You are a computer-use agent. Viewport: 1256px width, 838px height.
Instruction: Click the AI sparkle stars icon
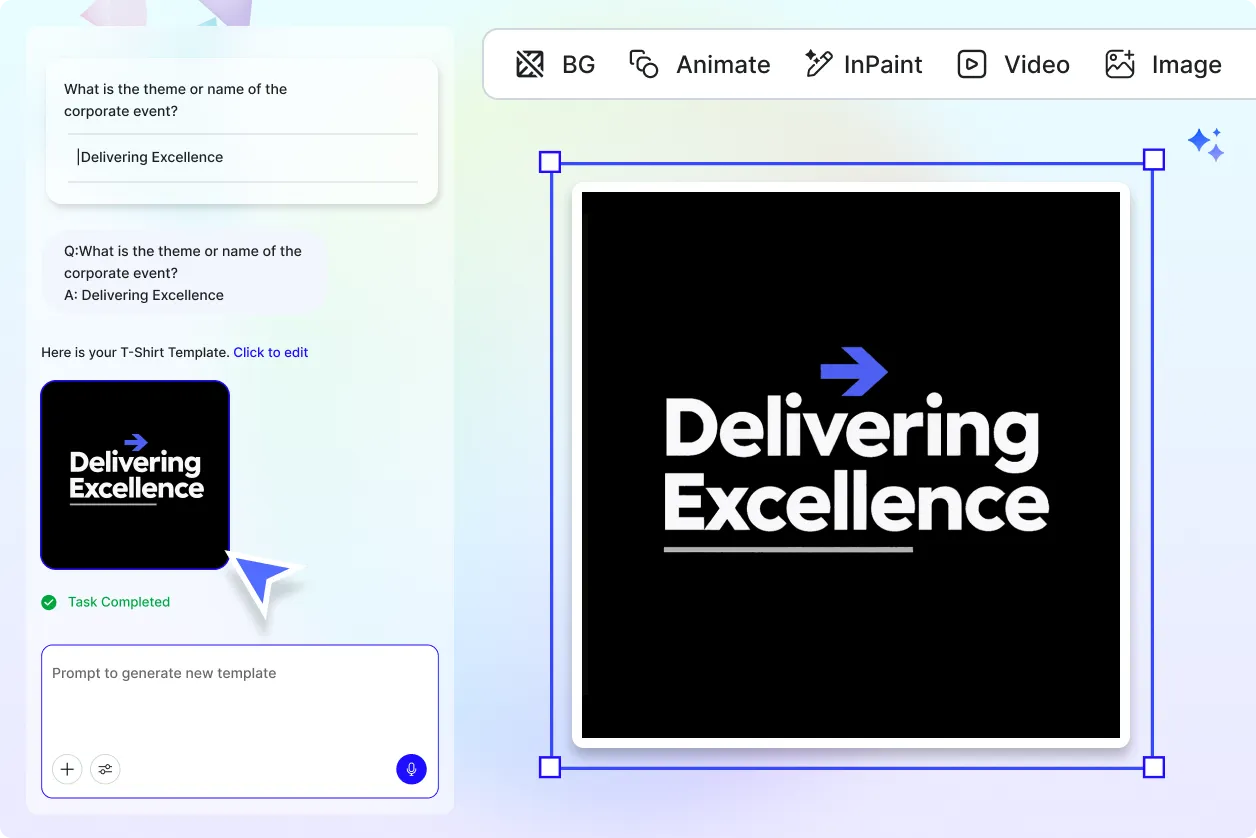coord(1206,144)
